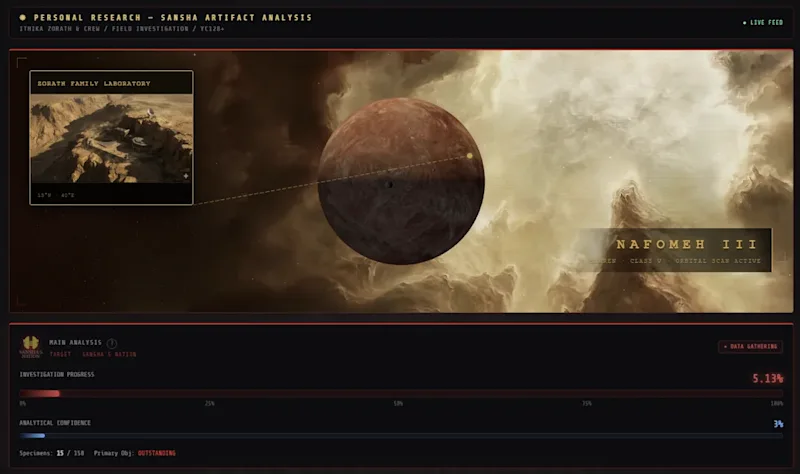Image resolution: width=800 pixels, height=474 pixels.
Task: Click the Live Feed label
Action: click(x=766, y=23)
